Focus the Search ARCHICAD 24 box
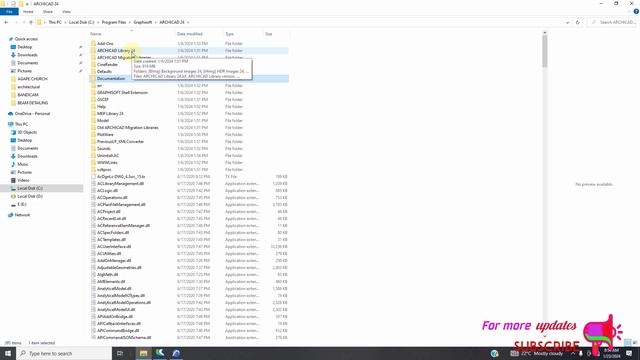This screenshot has width=640, height=360. click(613, 22)
